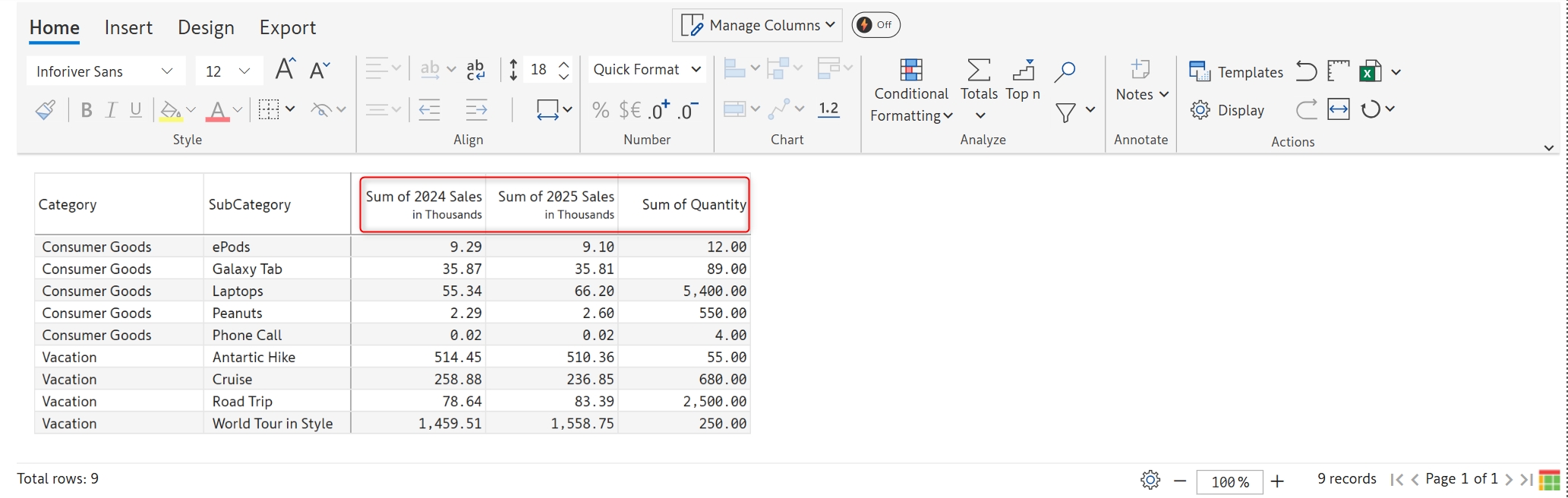The width and height of the screenshot is (1568, 498).
Task: Toggle Bold text formatting
Action: (87, 110)
